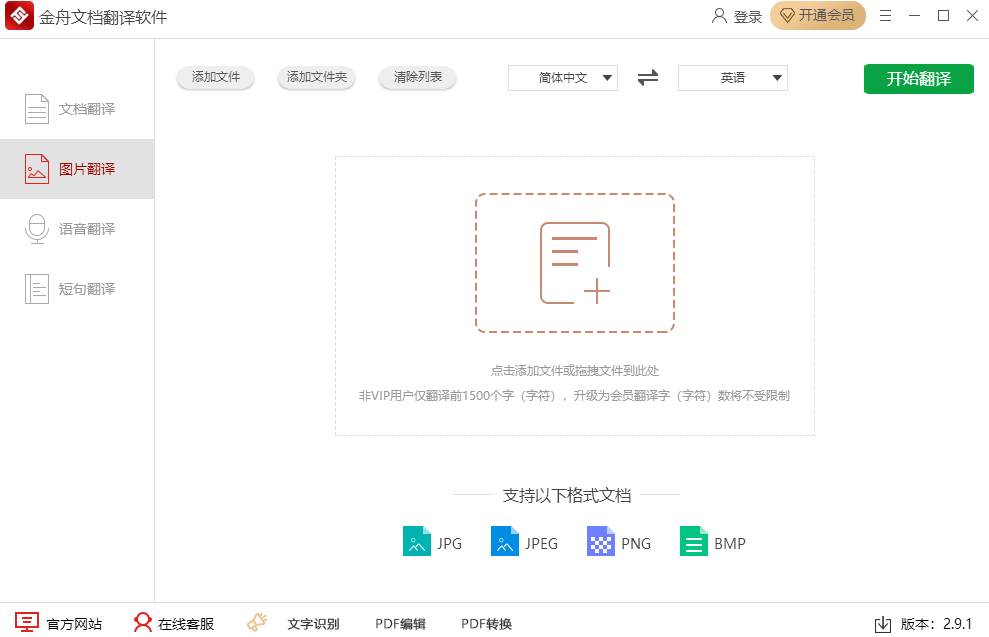Screen dimensions: 989x637
Task: Select the 语音翻译 sidebar tab
Action: click(x=77, y=229)
